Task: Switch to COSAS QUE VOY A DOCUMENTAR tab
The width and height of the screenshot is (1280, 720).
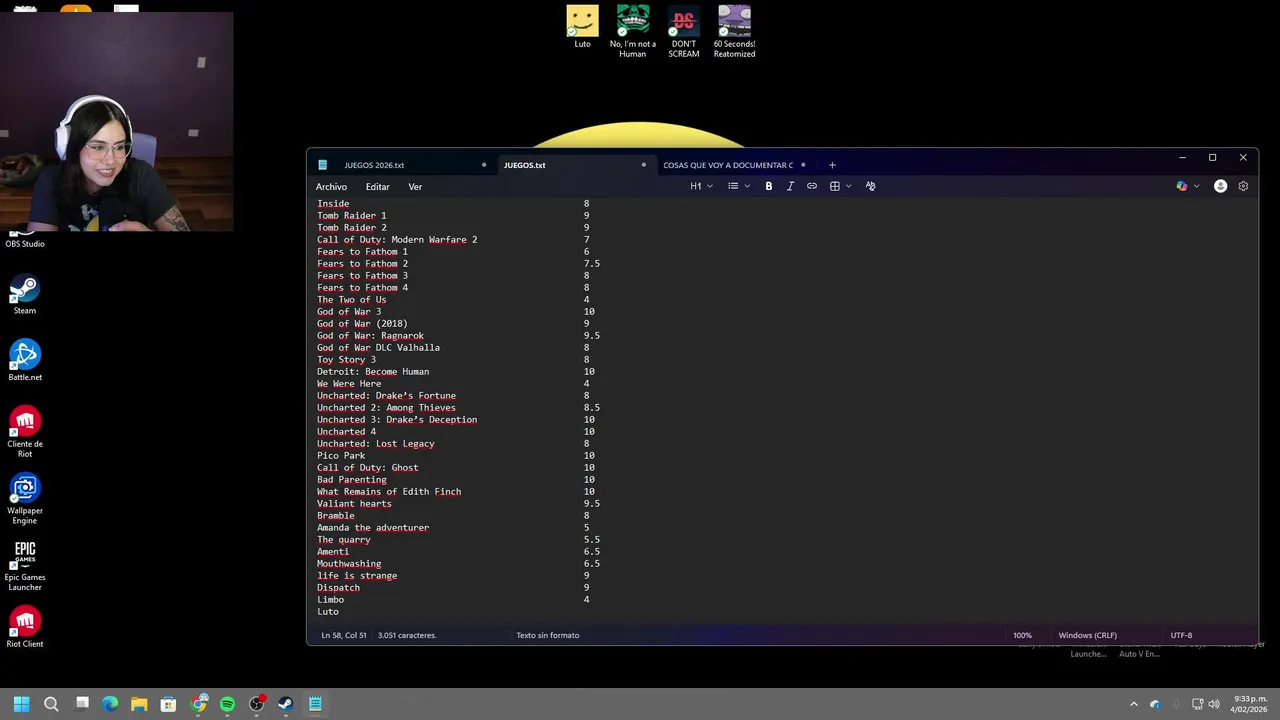Action: click(728, 165)
